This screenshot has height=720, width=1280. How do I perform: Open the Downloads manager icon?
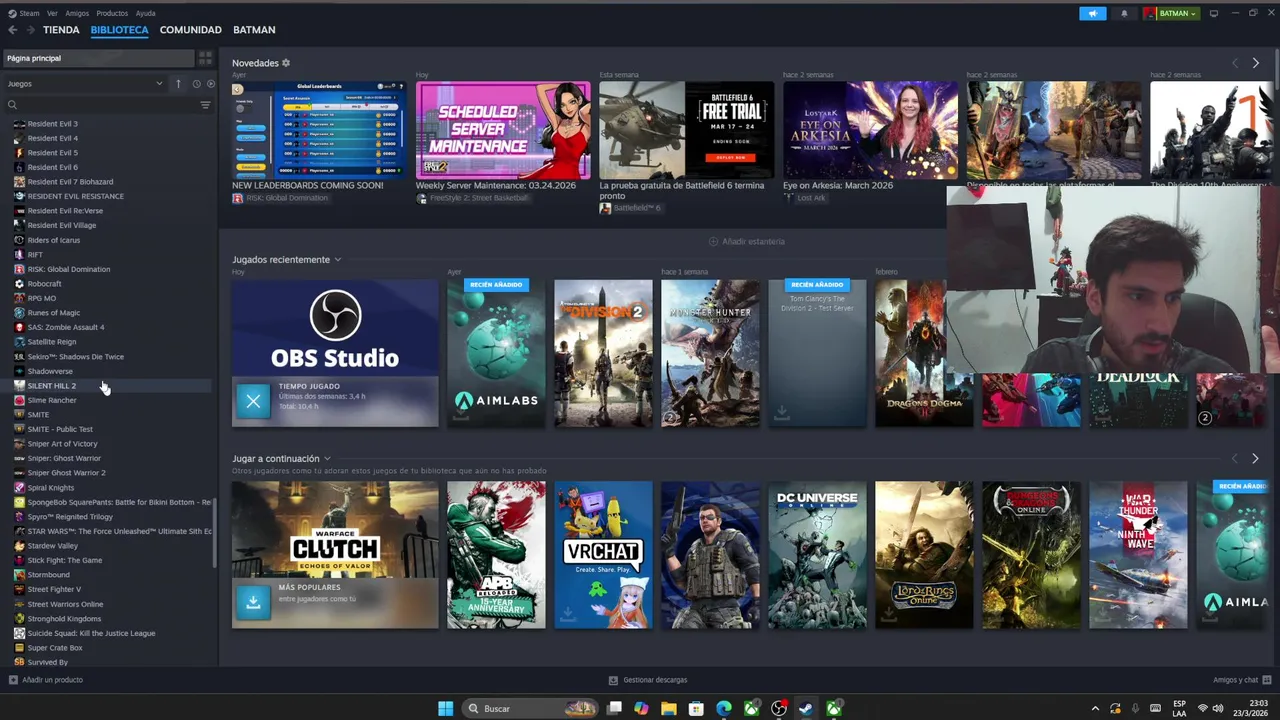click(613, 680)
